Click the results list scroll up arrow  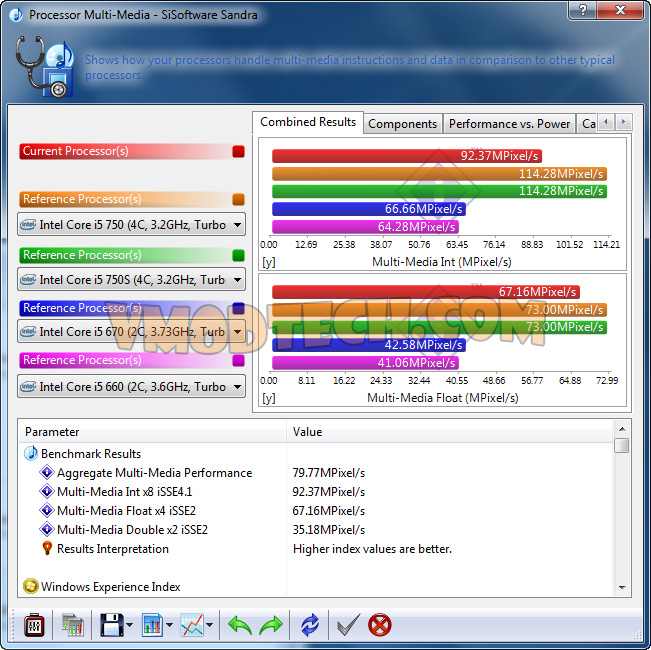(x=622, y=429)
